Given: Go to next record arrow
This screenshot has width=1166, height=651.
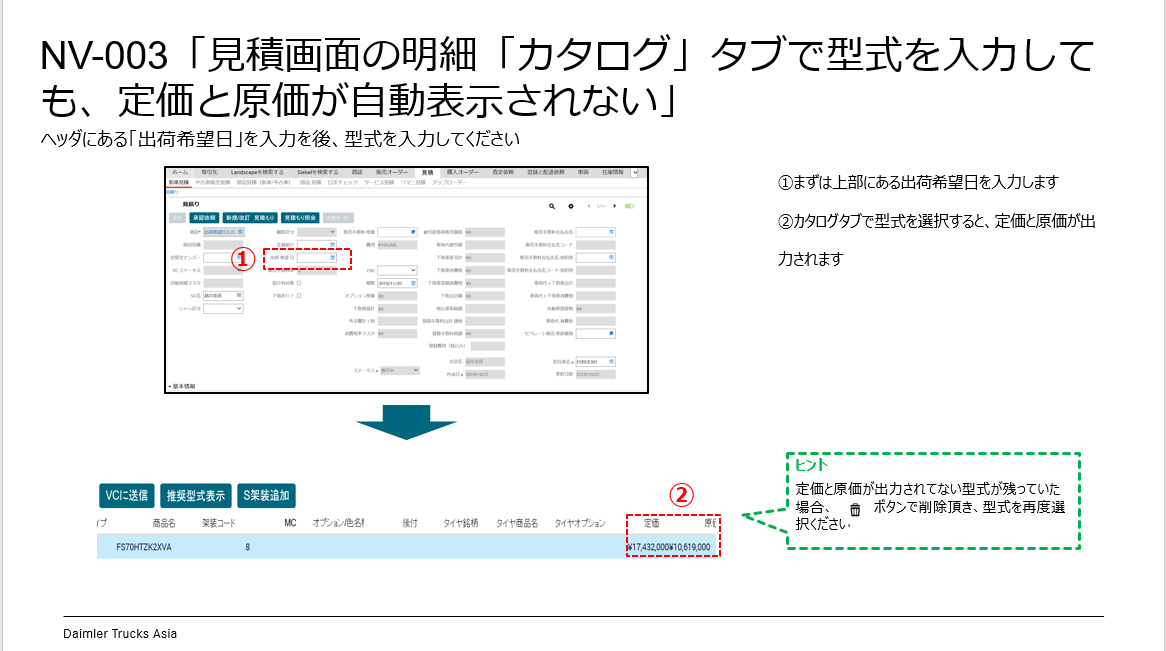Looking at the screenshot, I should click(x=613, y=205).
